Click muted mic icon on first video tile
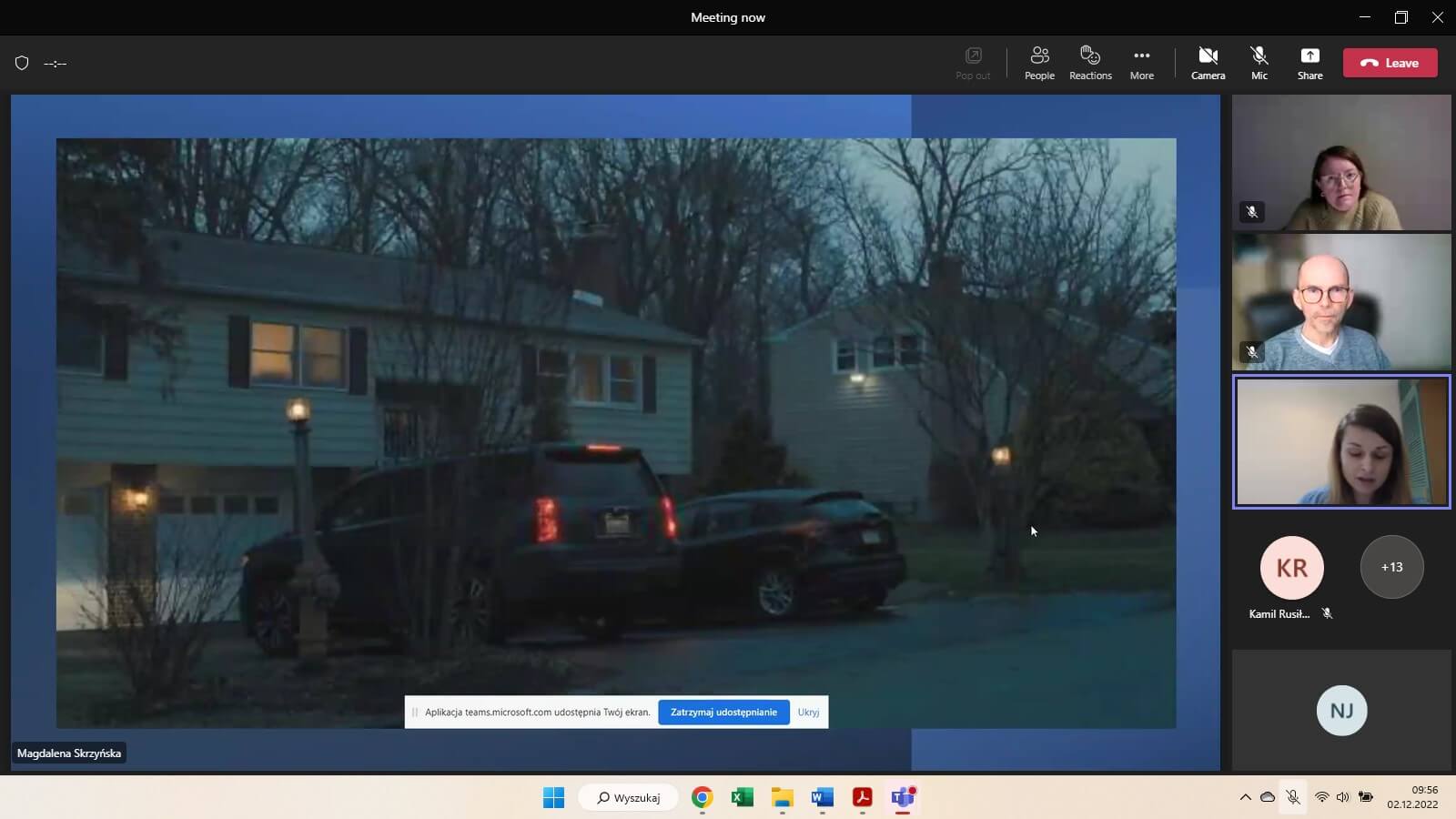The height and width of the screenshot is (819, 1456). 1252,212
